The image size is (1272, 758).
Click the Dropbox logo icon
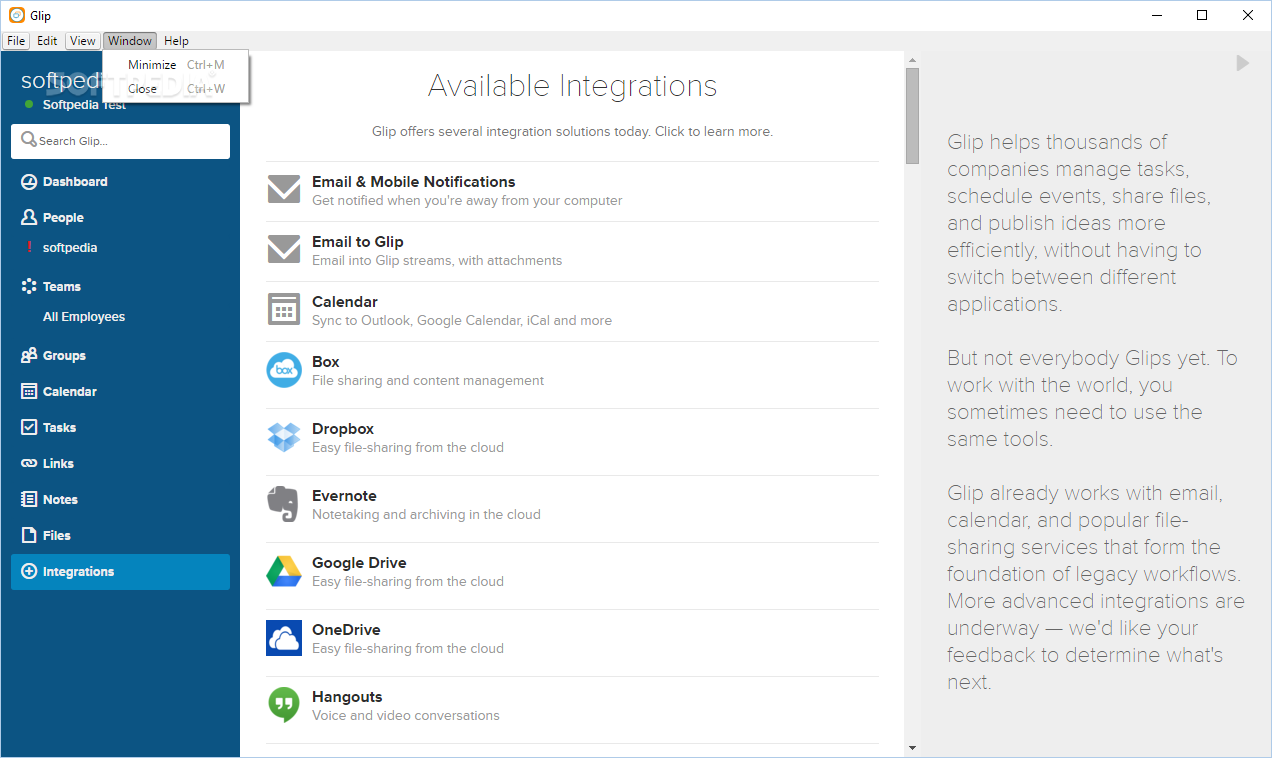pyautogui.click(x=284, y=437)
